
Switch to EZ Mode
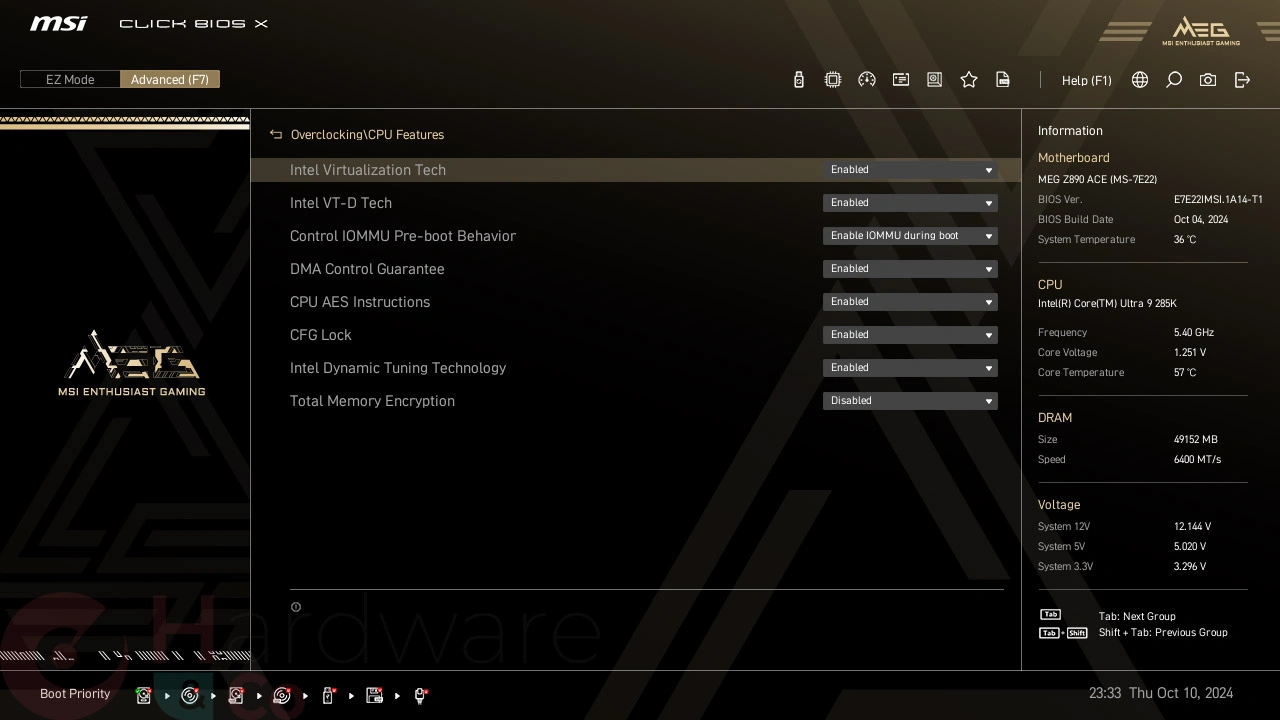pyautogui.click(x=70, y=80)
